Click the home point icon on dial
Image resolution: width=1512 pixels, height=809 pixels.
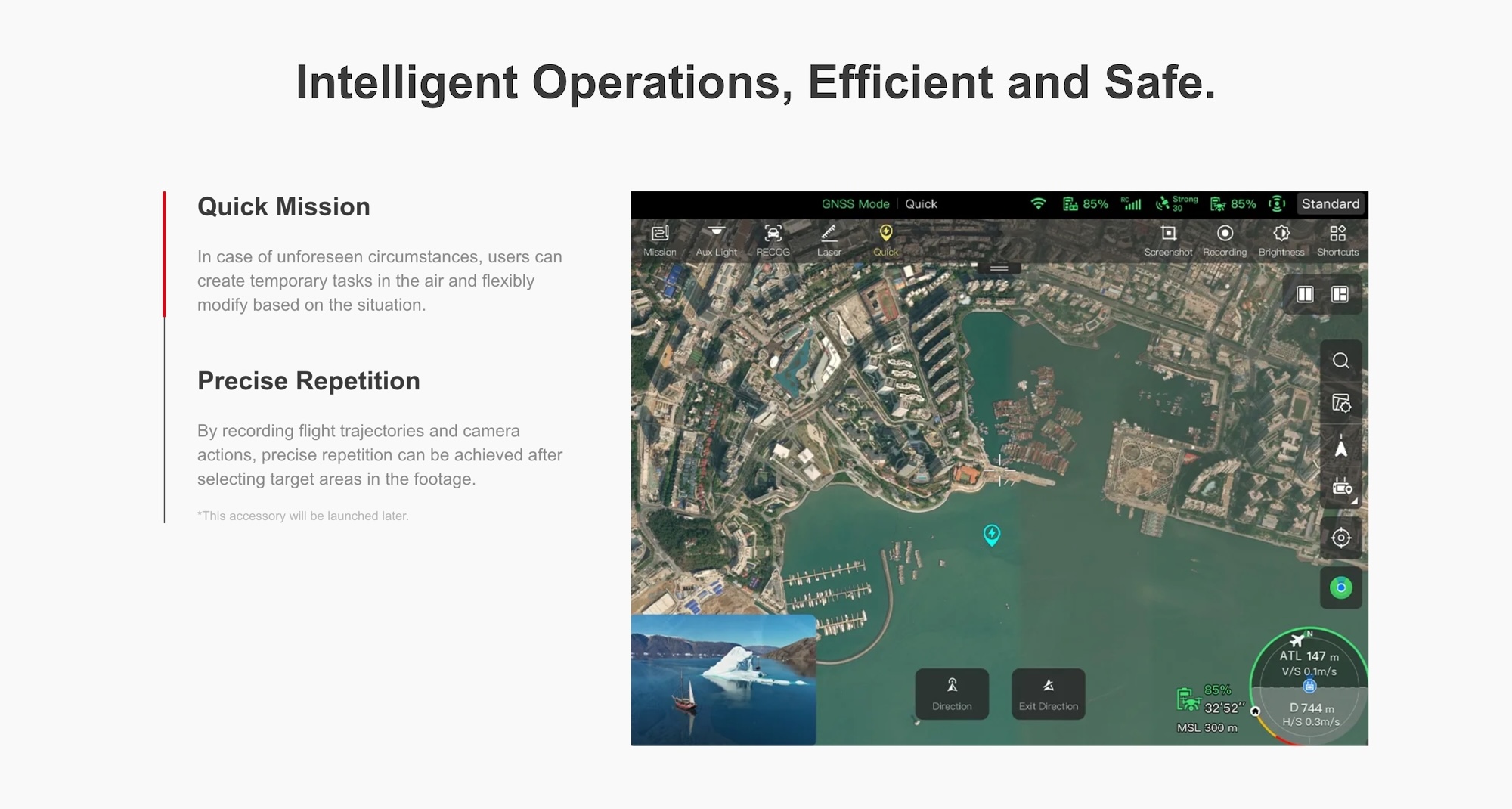tap(1255, 711)
